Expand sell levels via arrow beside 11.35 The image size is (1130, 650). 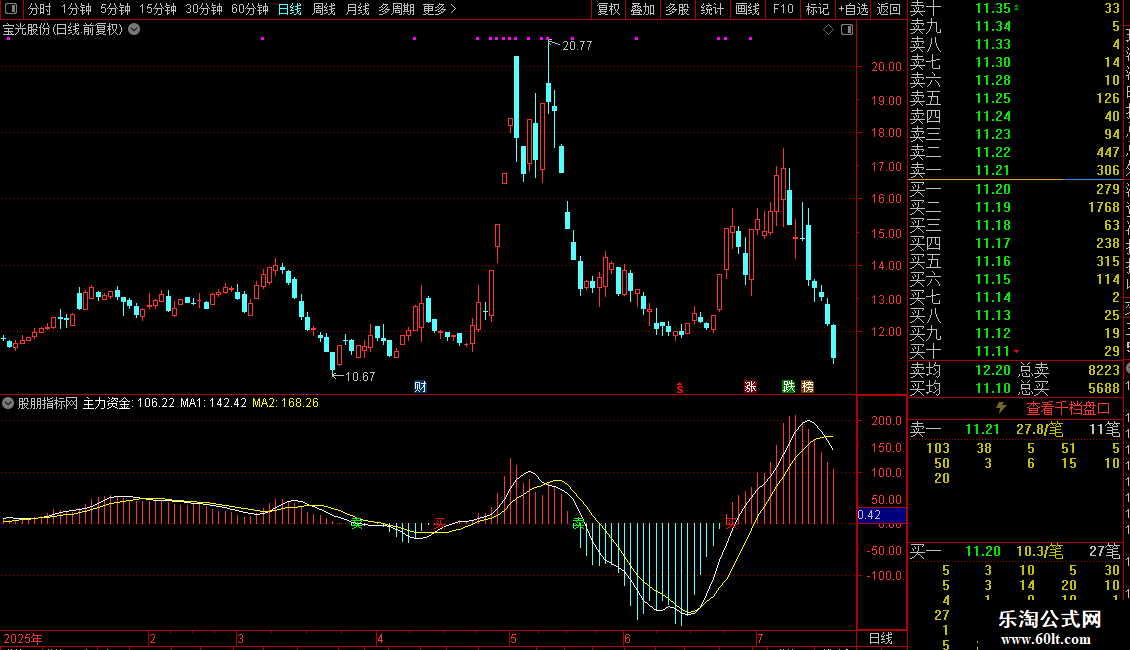click(1017, 7)
